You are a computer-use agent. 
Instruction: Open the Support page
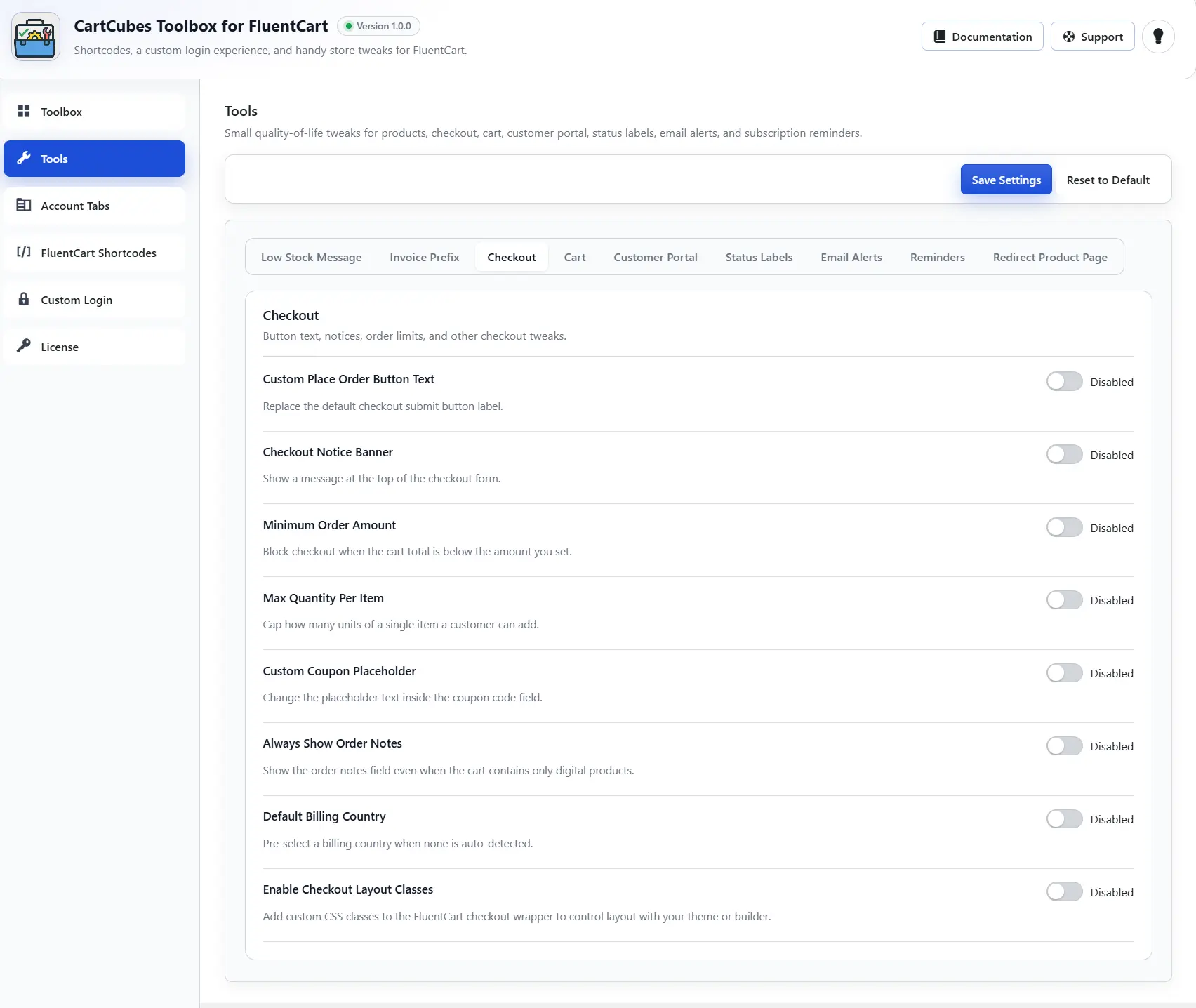[x=1092, y=37]
